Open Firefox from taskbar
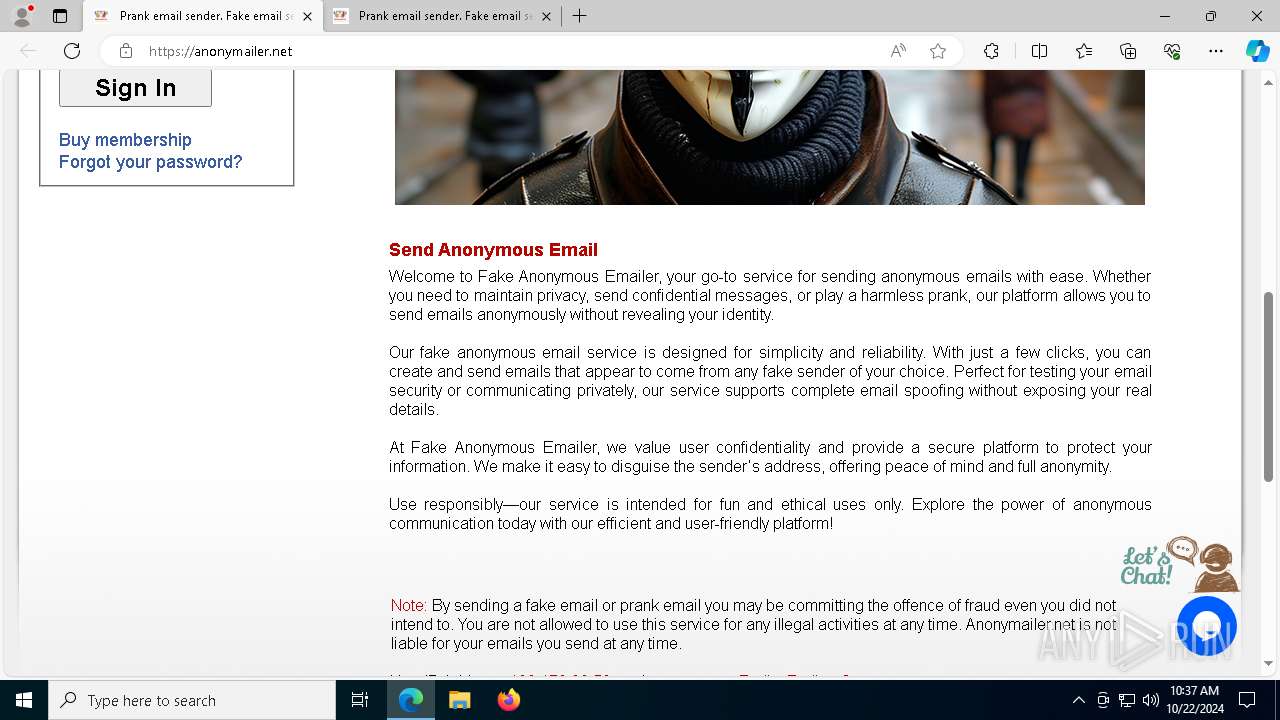Screen dimensions: 1280x720 (508, 700)
